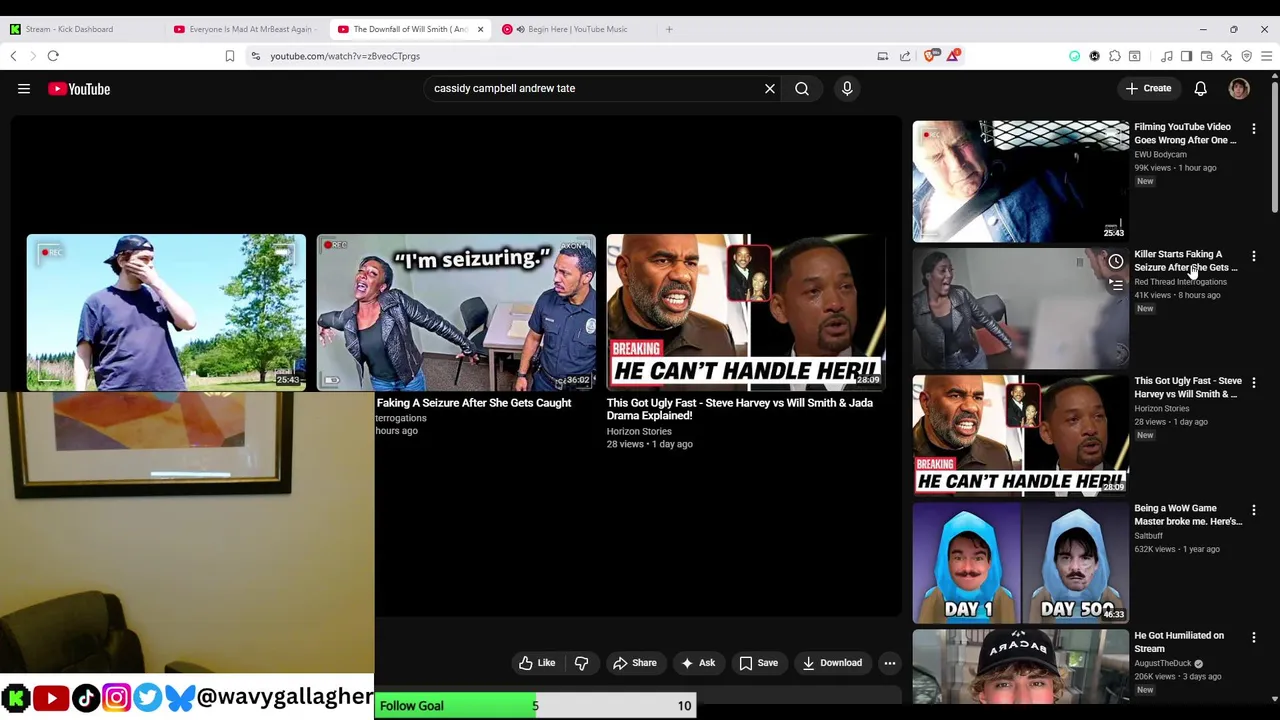This screenshot has width=1280, height=720.
Task: Click the browser forward arrow
Action: (x=32, y=56)
